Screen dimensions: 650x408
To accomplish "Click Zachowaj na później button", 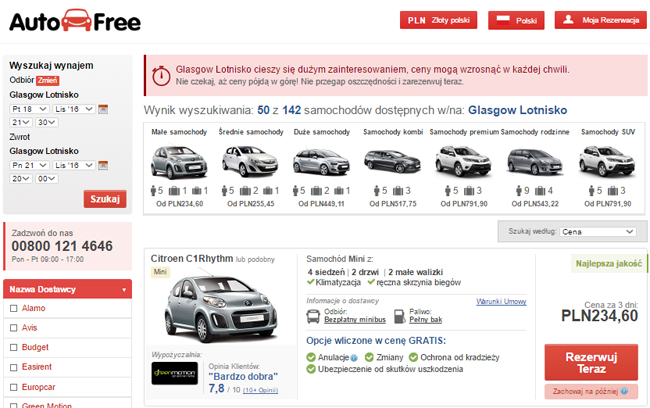I will [x=591, y=391].
